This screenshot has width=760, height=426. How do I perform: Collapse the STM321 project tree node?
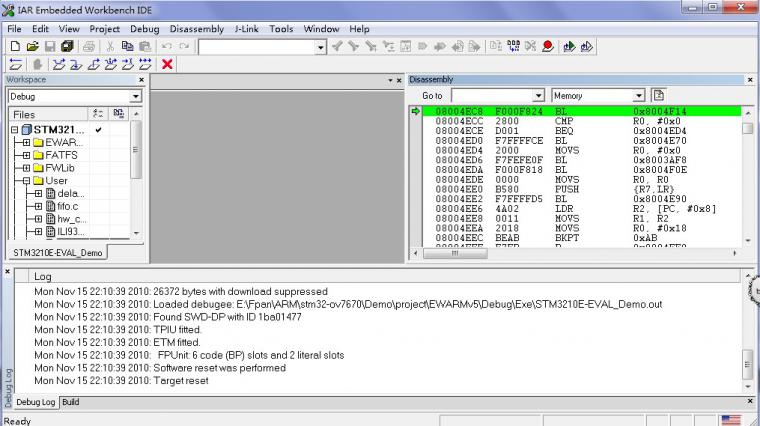tap(15, 130)
